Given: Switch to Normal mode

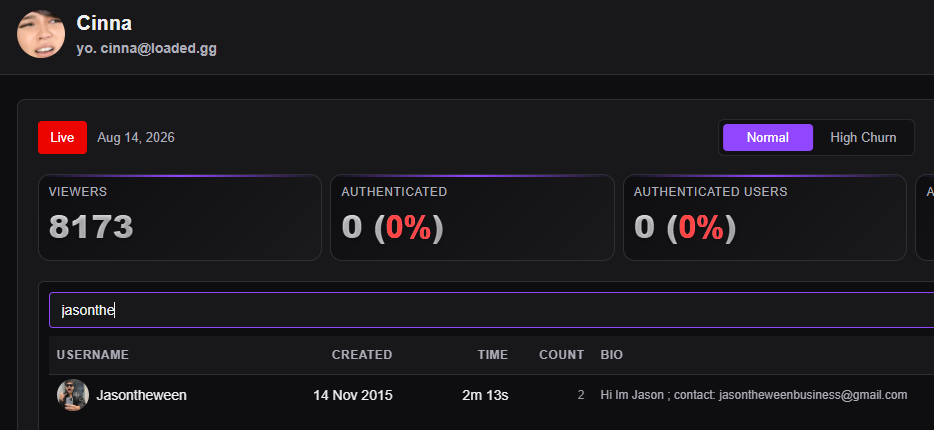Looking at the screenshot, I should tap(768, 138).
